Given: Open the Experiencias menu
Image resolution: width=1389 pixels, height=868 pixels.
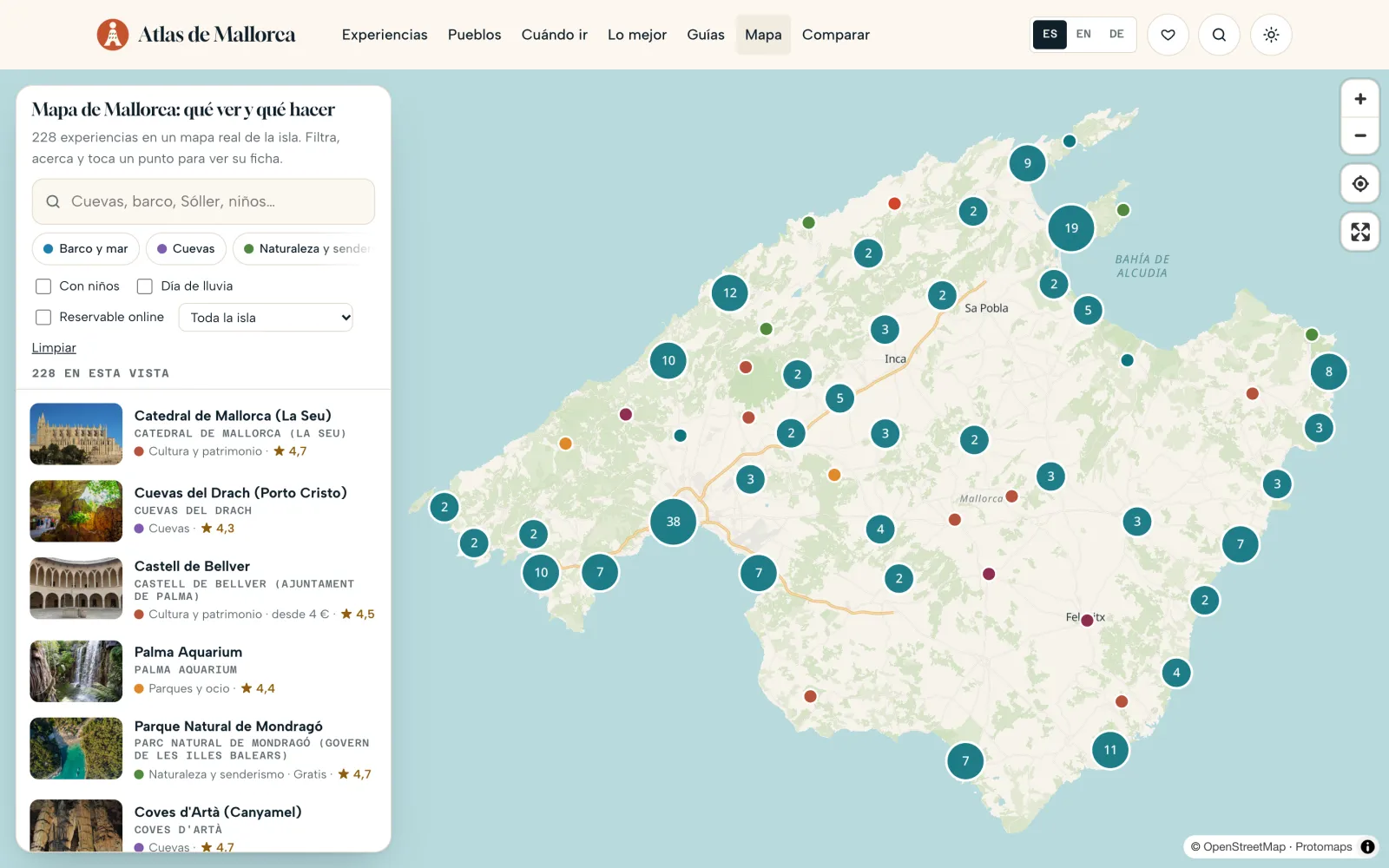Looking at the screenshot, I should [385, 35].
